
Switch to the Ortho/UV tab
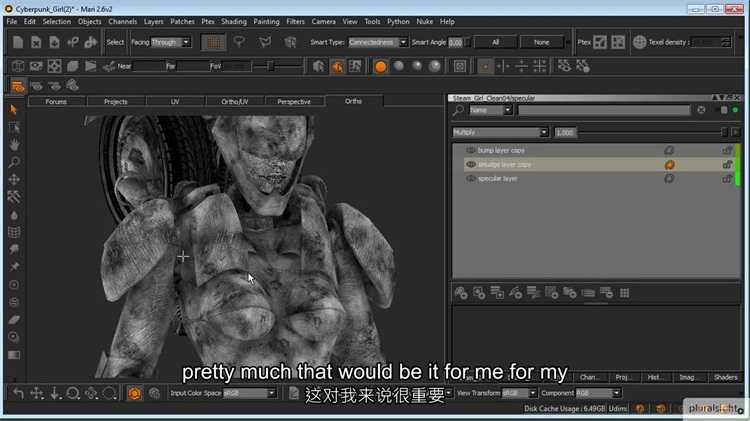point(234,101)
